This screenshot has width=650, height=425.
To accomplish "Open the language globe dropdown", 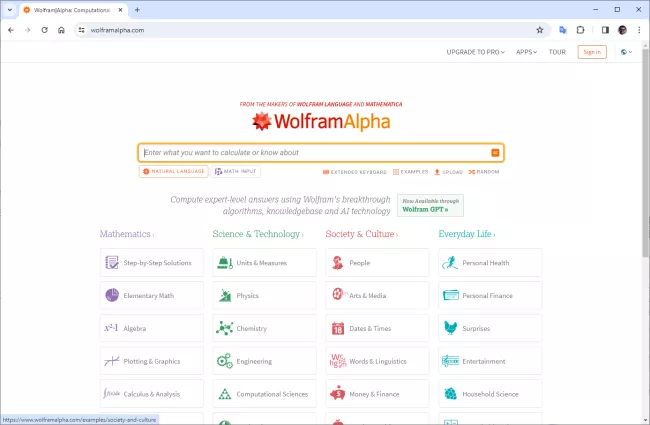I will (627, 52).
